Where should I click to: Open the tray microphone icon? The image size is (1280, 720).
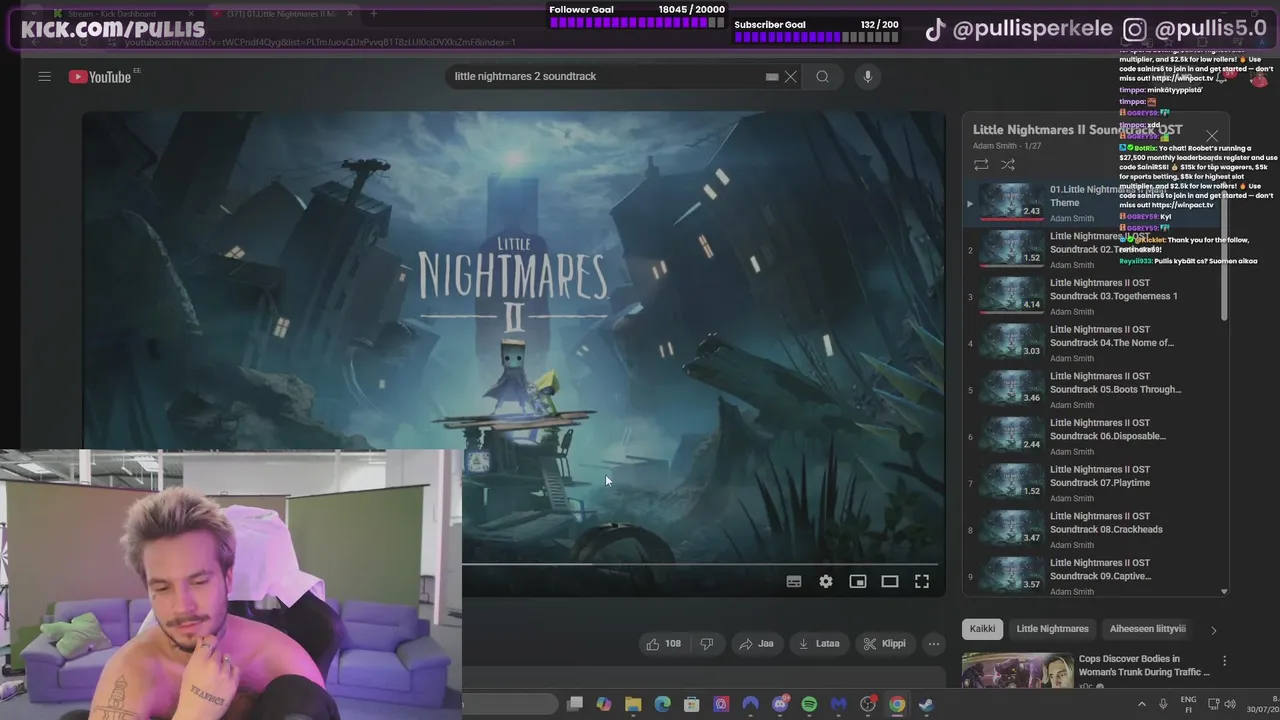(1165, 704)
